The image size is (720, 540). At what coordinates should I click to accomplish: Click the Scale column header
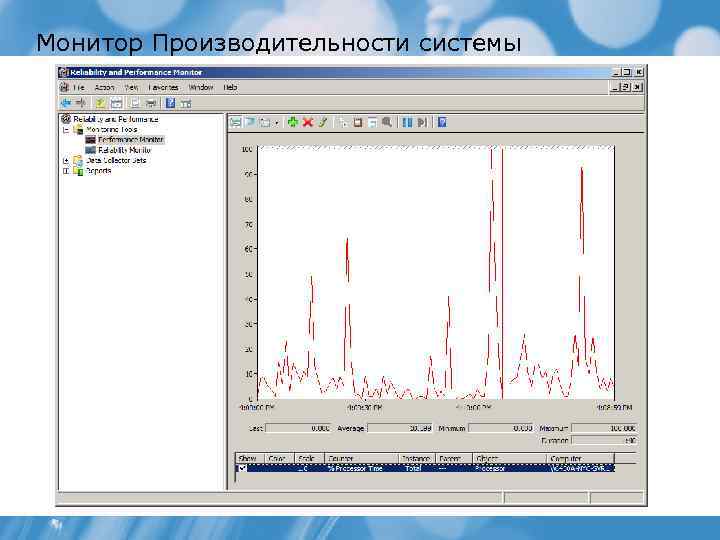309,458
